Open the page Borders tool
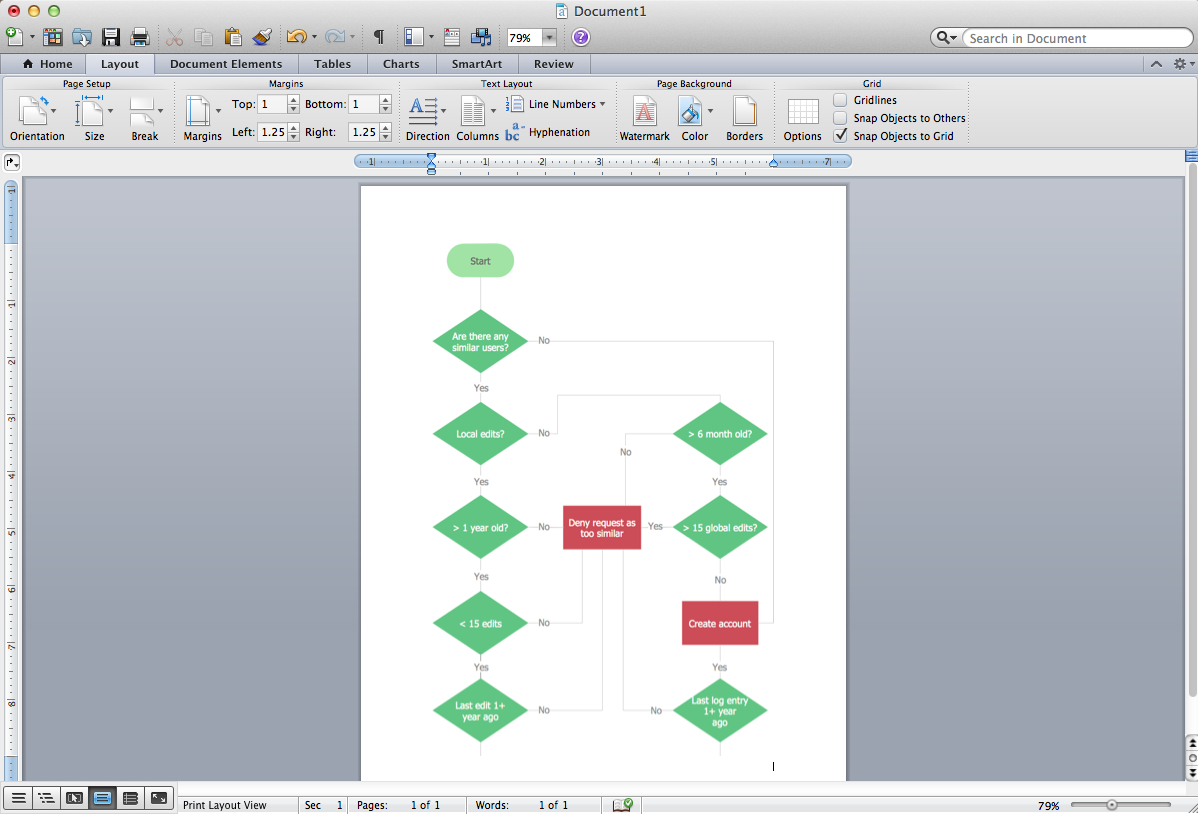Screen dimensions: 1198x814 click(x=744, y=118)
